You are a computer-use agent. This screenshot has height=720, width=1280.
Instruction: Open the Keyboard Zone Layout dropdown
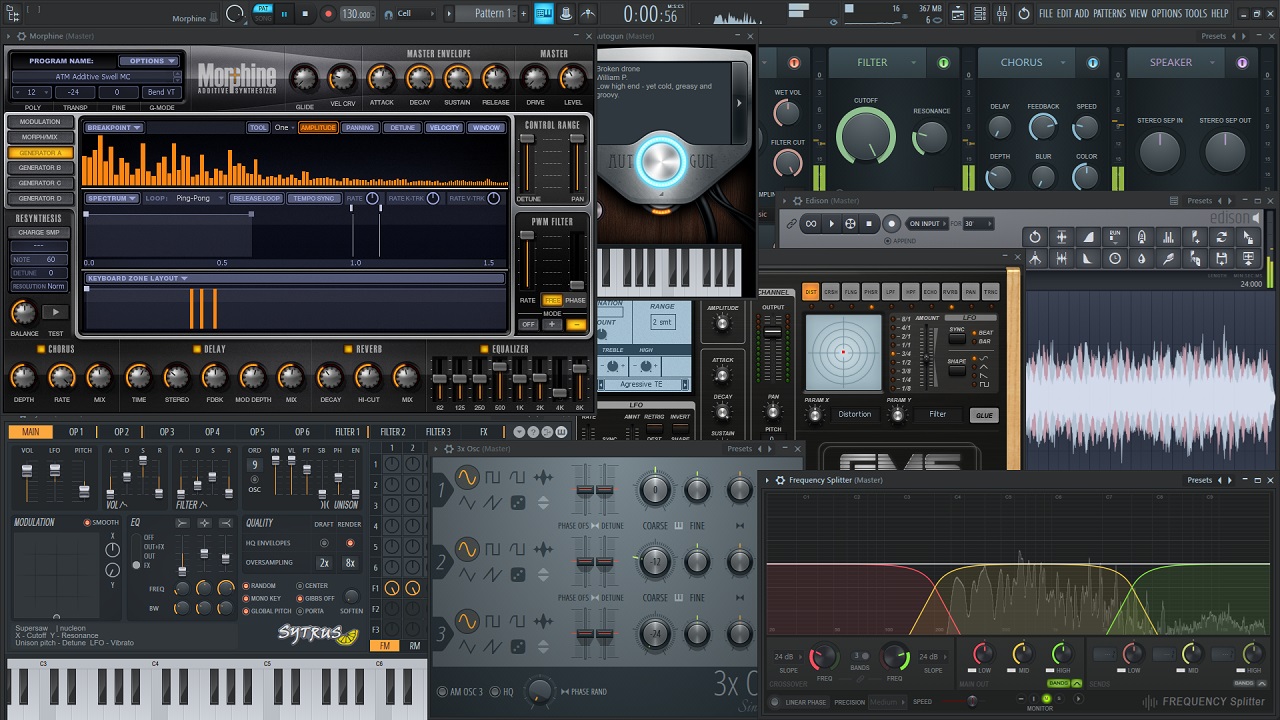click(x=137, y=279)
